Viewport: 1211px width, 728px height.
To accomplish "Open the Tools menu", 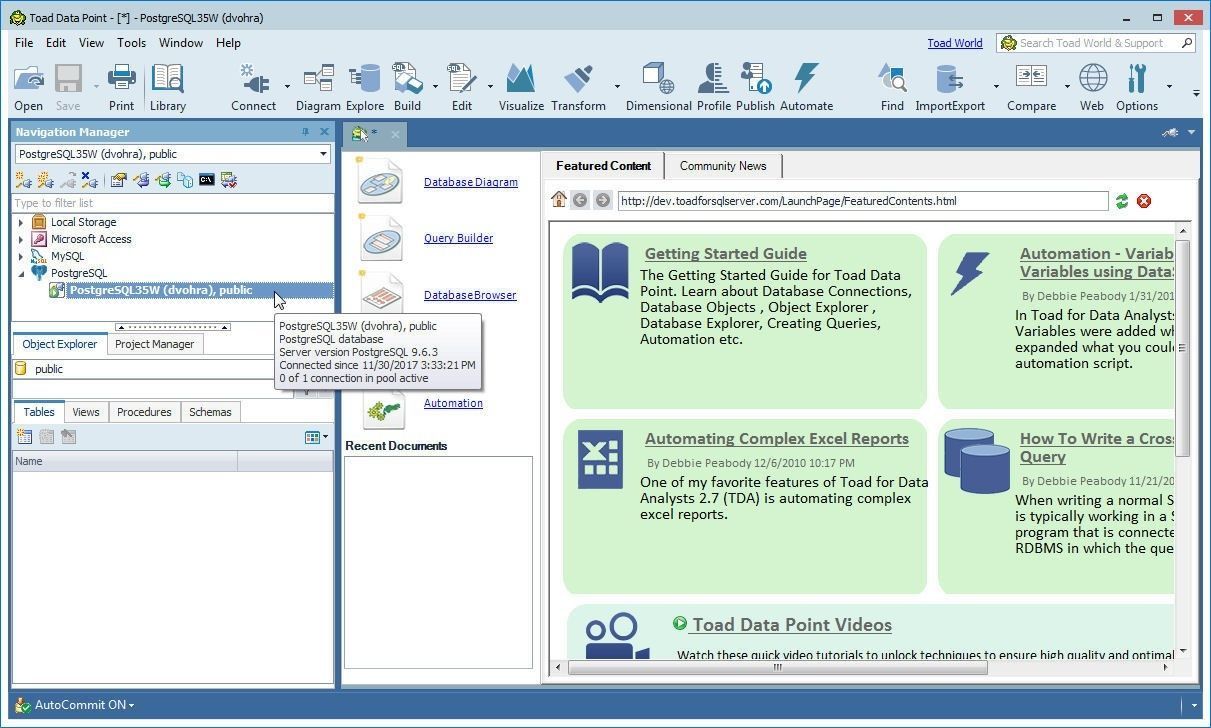I will tap(131, 43).
